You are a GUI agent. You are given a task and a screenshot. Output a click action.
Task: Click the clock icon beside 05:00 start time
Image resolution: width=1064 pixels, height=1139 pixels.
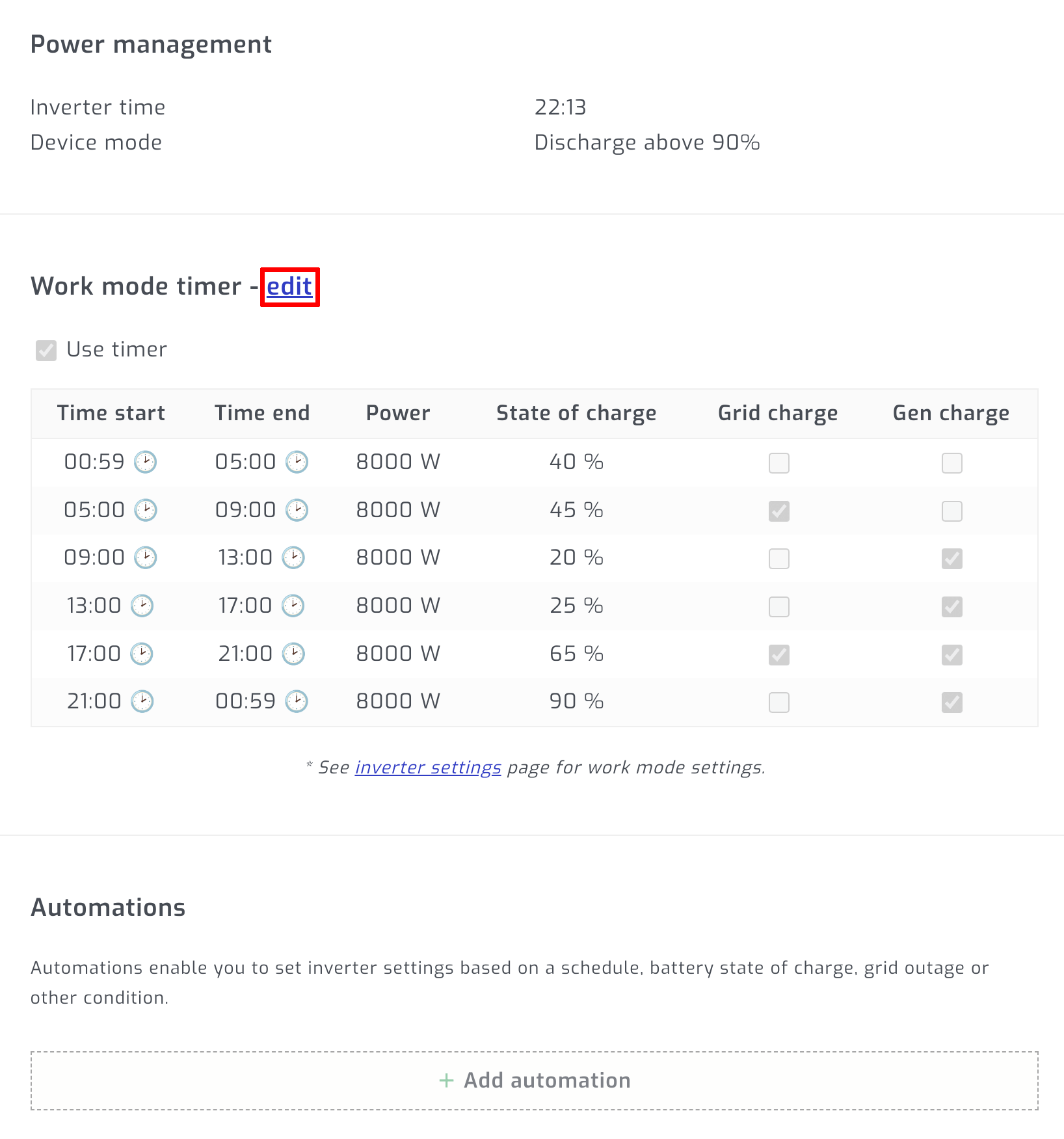[146, 510]
